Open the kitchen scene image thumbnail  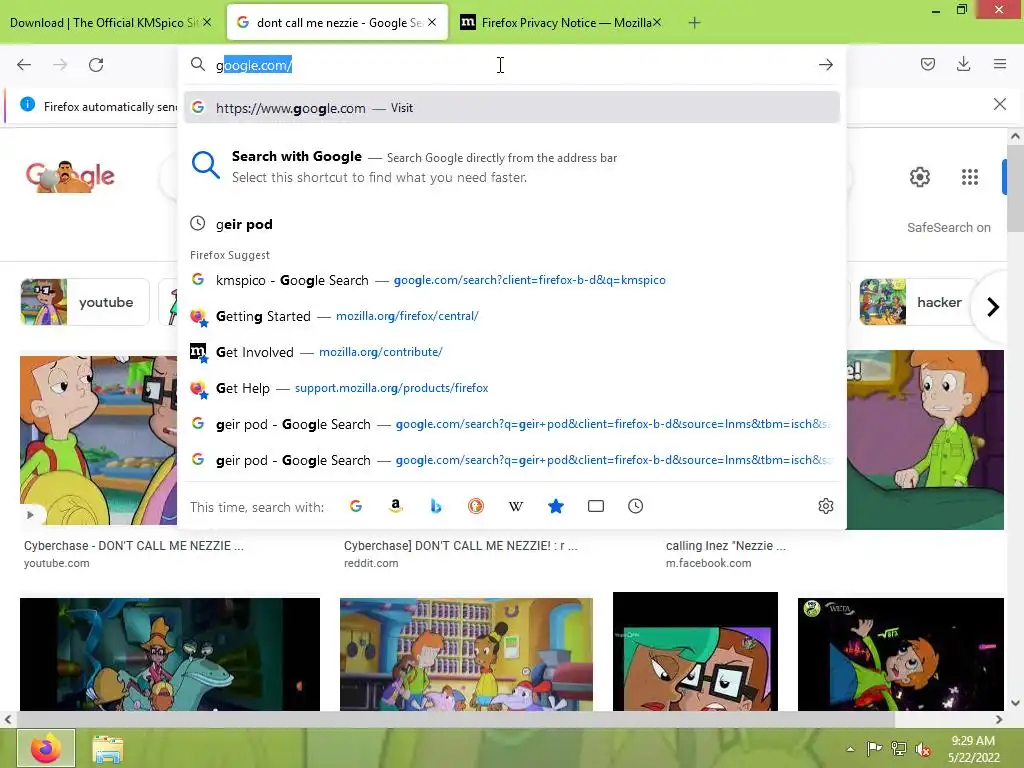click(x=466, y=654)
